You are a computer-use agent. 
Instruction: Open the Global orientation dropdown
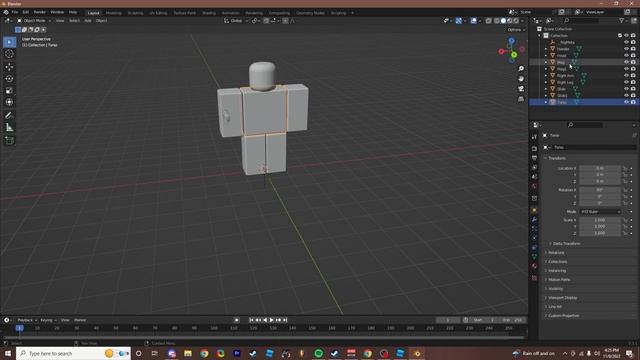pyautogui.click(x=236, y=21)
